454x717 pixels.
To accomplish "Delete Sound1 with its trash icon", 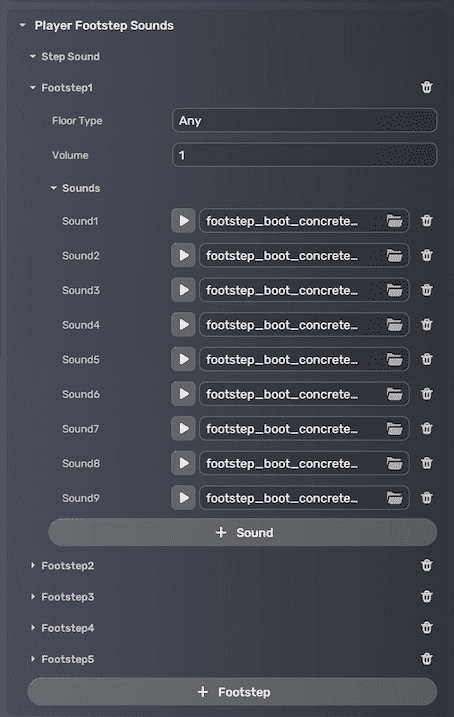I will (427, 221).
